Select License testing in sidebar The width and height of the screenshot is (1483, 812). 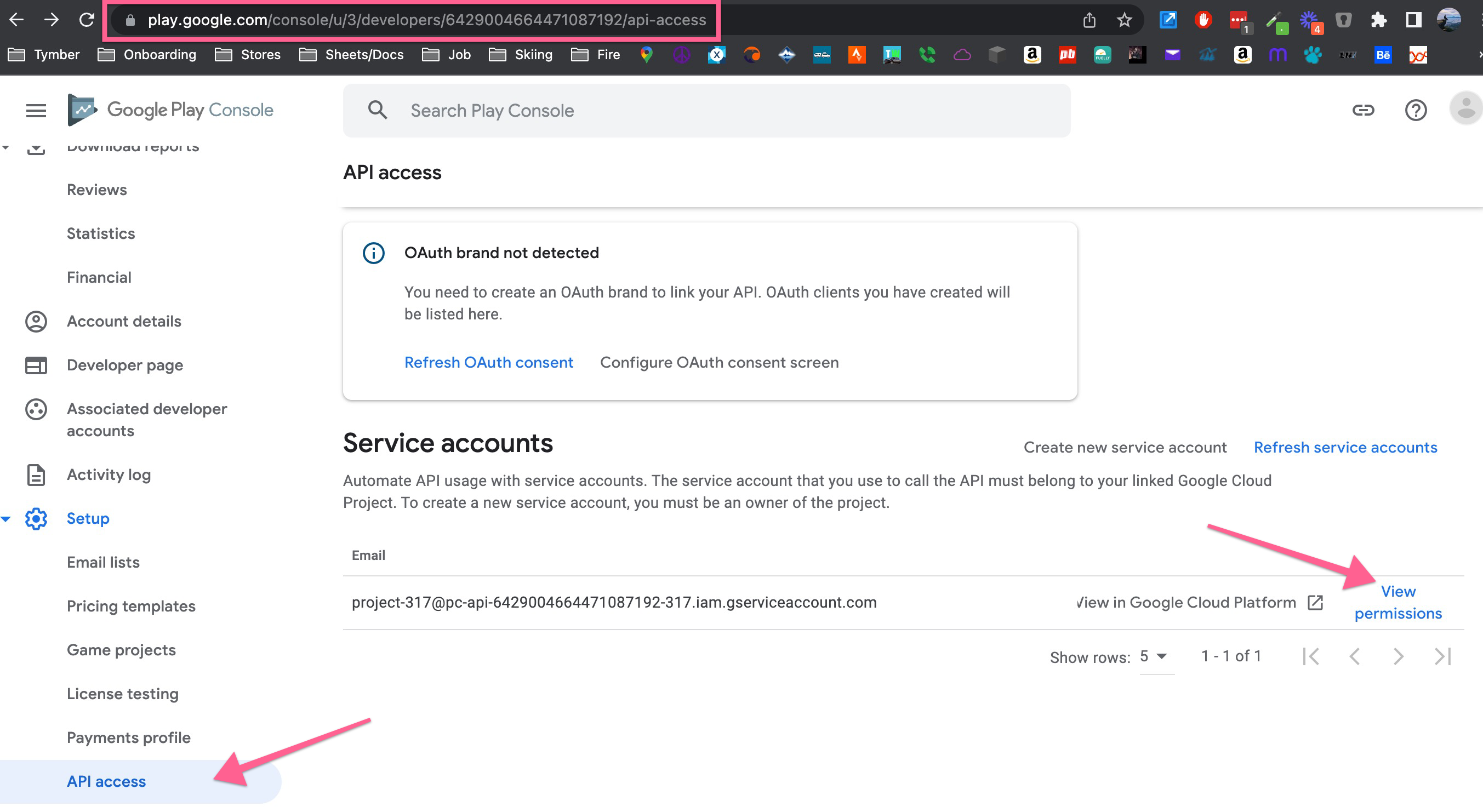pyautogui.click(x=123, y=694)
